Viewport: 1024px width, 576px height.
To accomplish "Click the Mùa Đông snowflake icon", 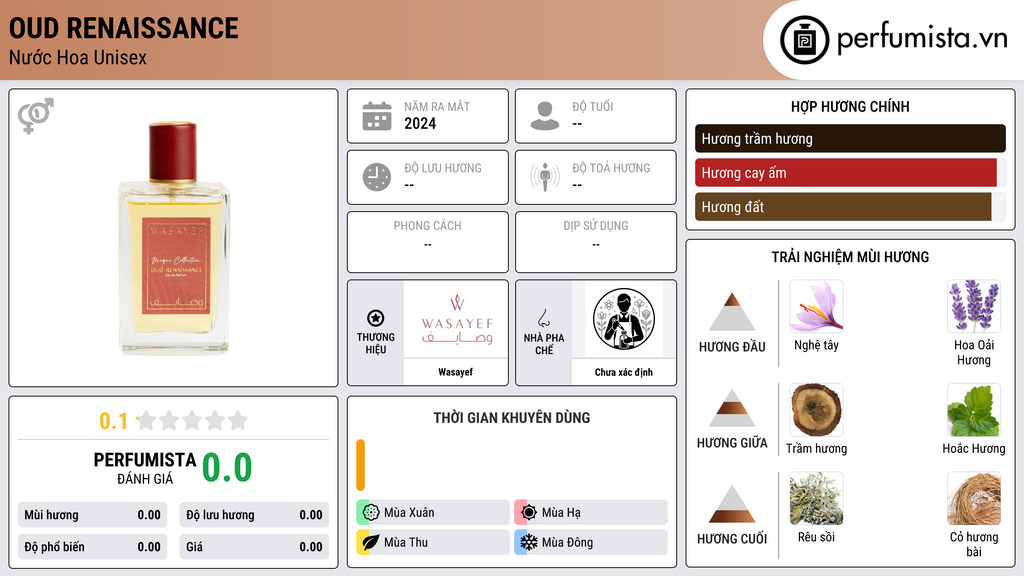I will [x=529, y=542].
